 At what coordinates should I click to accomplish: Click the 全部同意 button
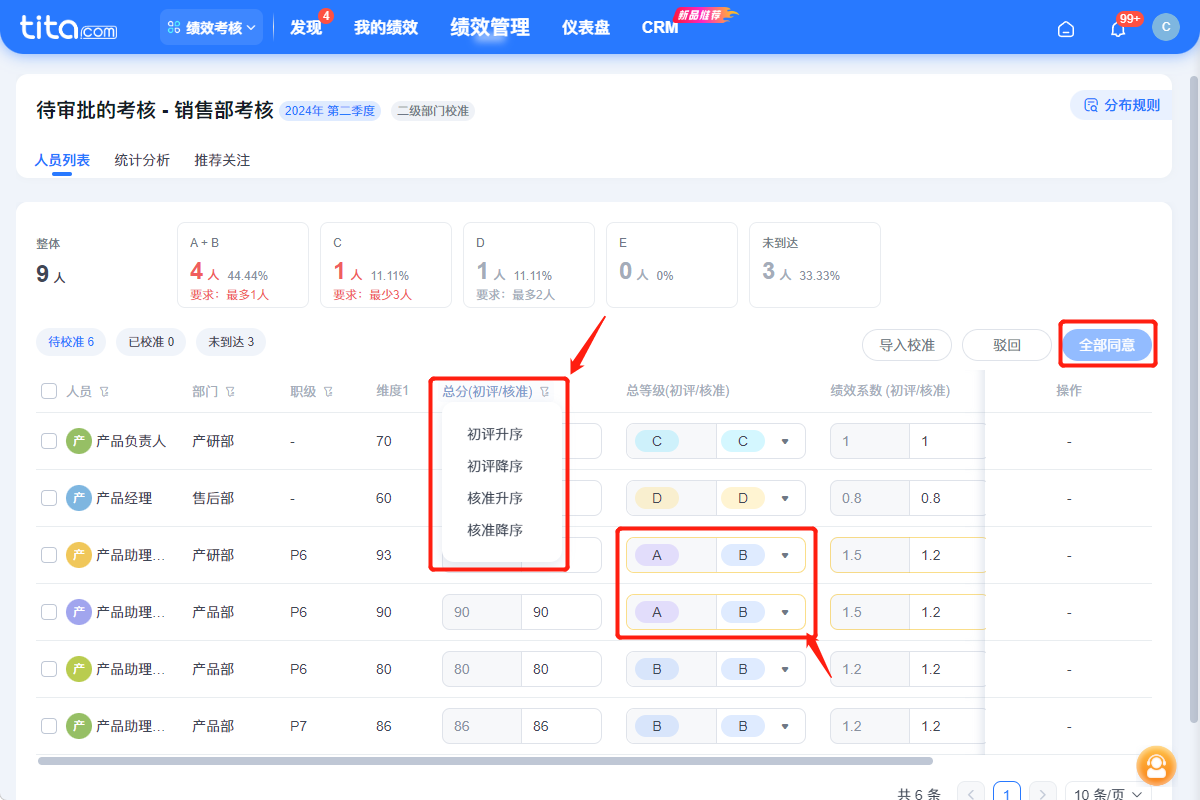click(1107, 345)
